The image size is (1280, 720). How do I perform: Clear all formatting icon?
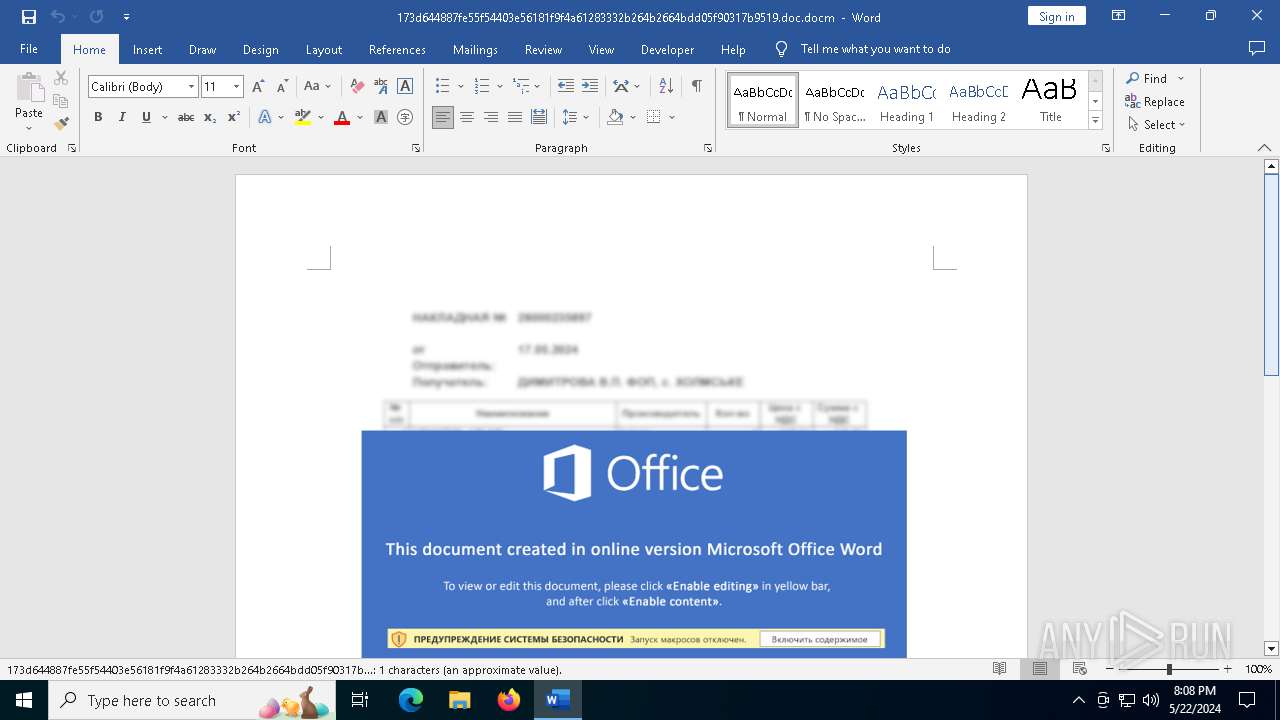pyautogui.click(x=357, y=87)
